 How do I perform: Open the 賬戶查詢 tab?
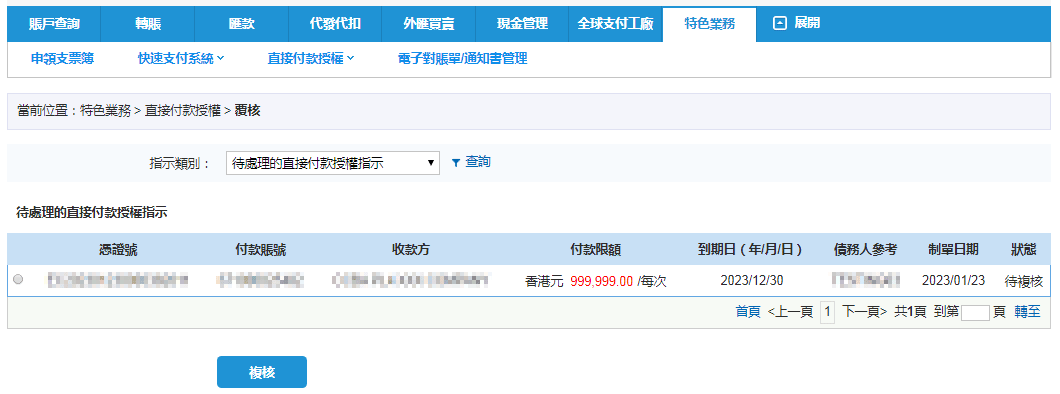(54, 24)
